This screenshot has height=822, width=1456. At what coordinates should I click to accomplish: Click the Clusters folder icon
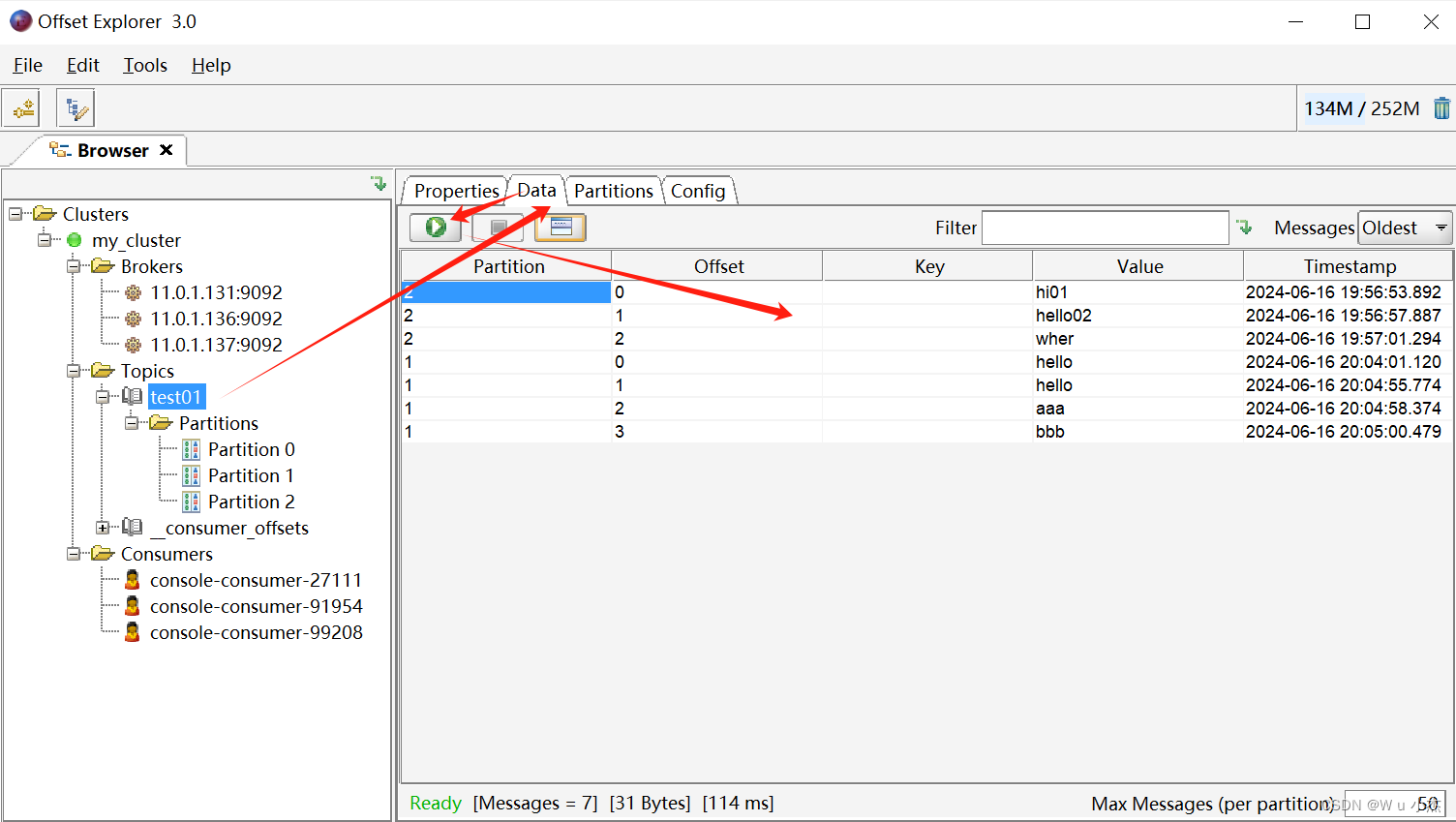click(x=45, y=214)
